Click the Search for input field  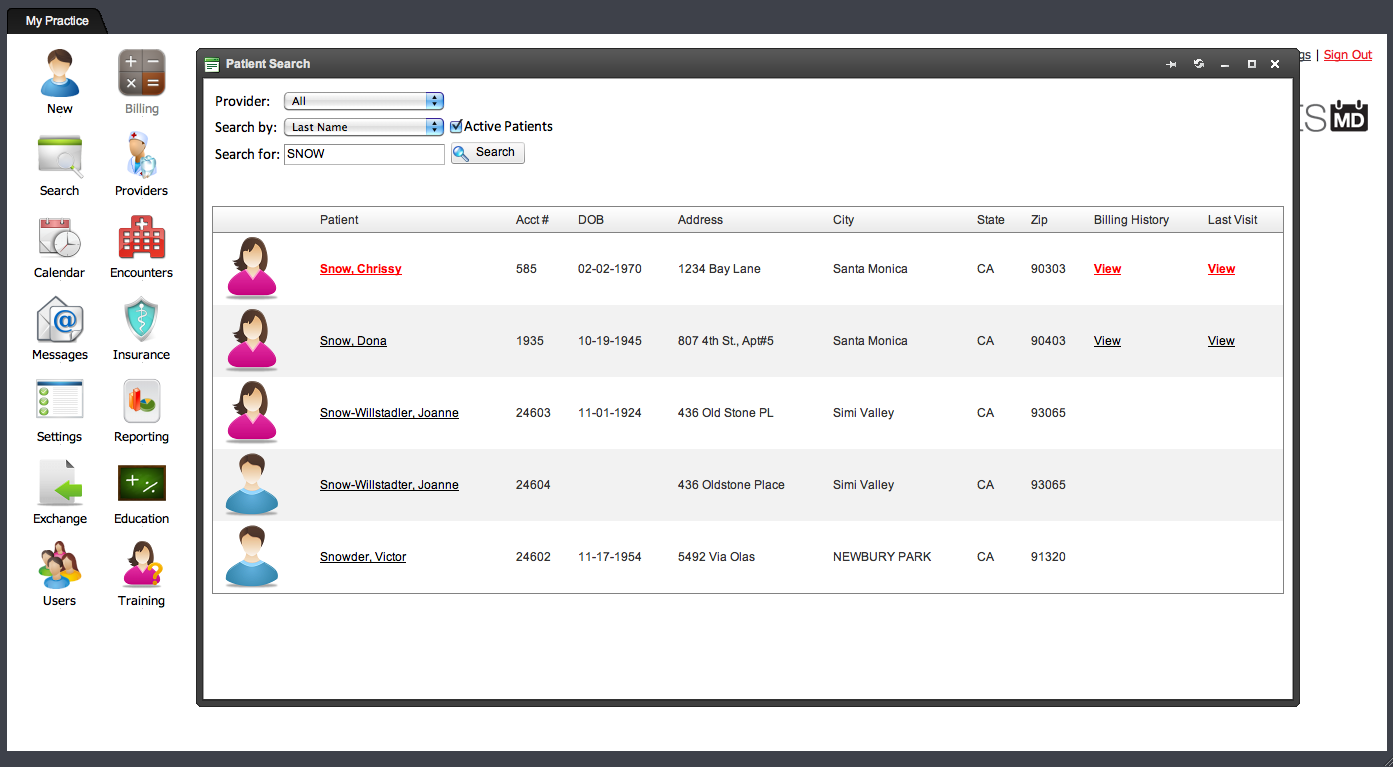pyautogui.click(x=364, y=154)
